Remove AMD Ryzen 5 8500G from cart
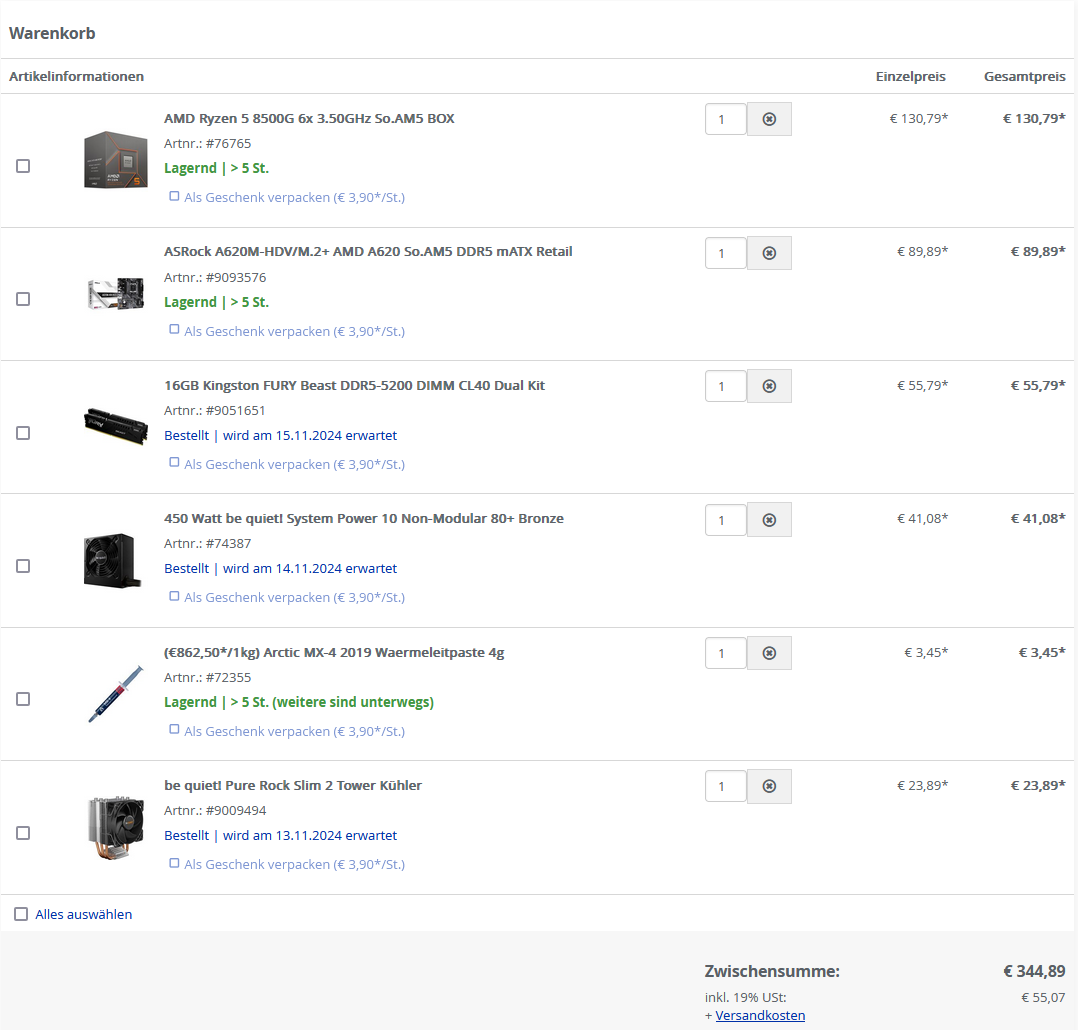The height and width of the screenshot is (1030, 1078). [769, 119]
